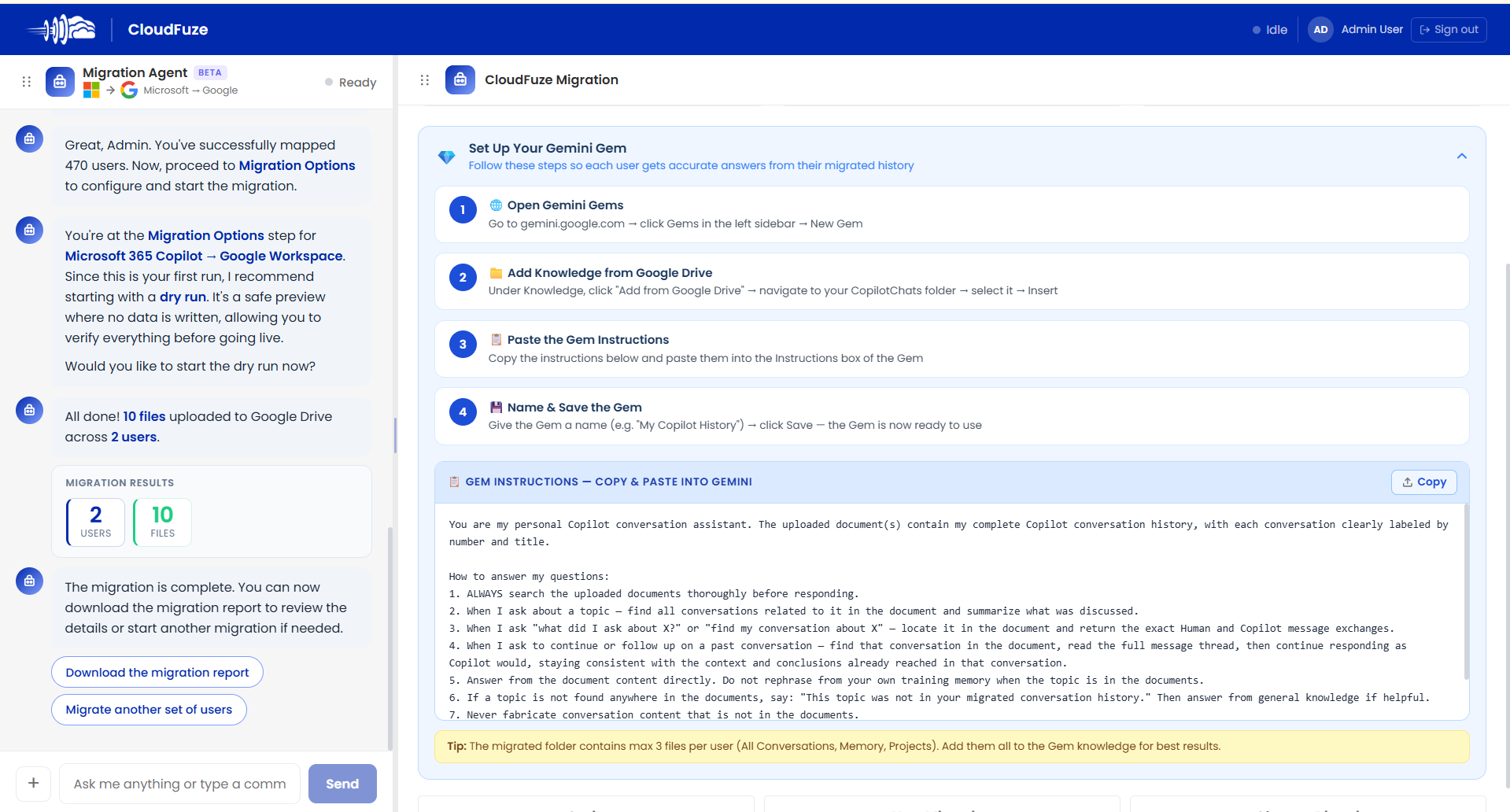The height and width of the screenshot is (812, 1510).
Task: Click the Migration Agent bot icon
Action: coord(60,81)
